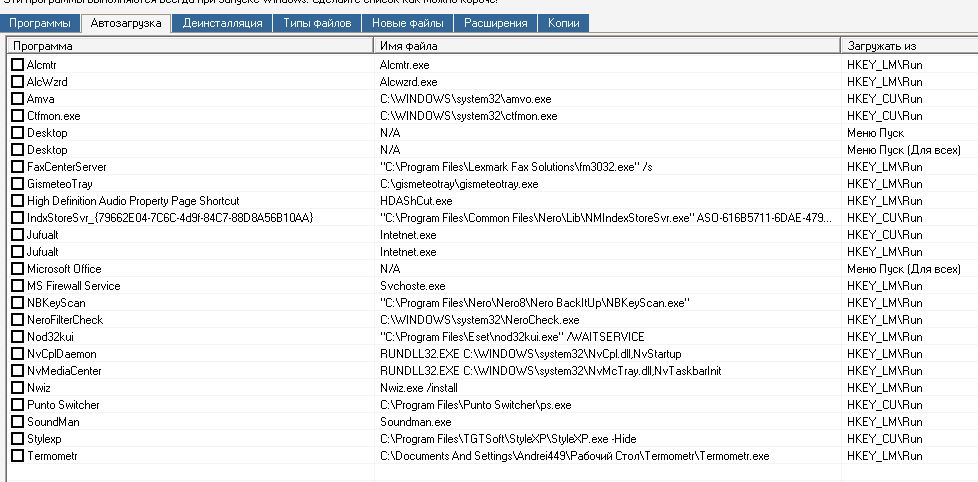This screenshot has width=978, height=482.
Task: Click the Punto Switcher ps.exe path
Action: point(475,405)
